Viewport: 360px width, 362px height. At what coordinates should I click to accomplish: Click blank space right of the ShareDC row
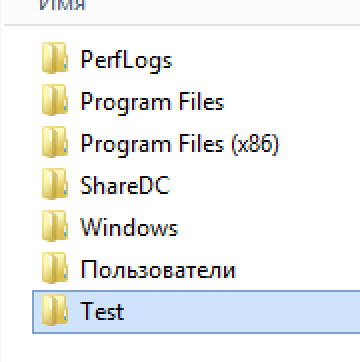coord(267,185)
